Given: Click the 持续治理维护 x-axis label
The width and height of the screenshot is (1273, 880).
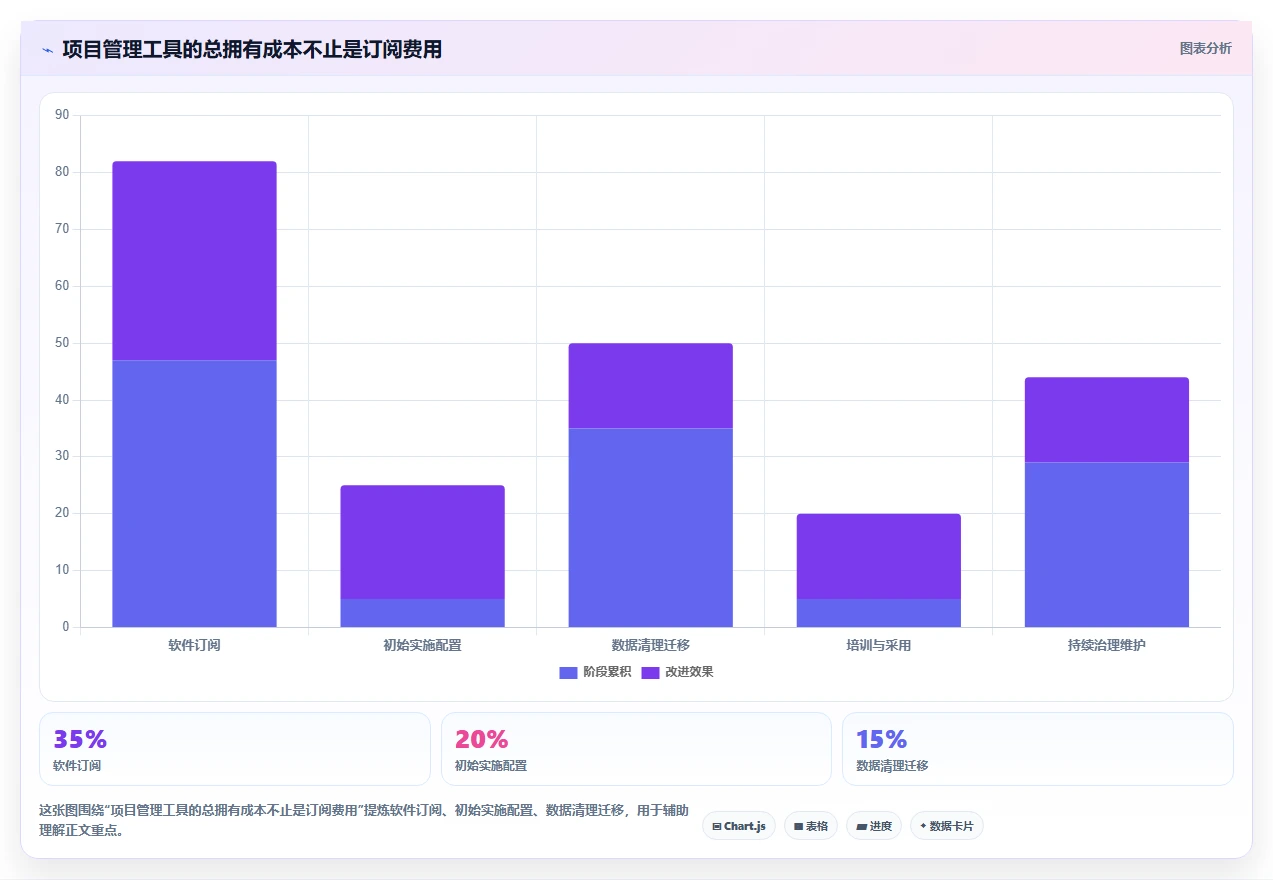Looking at the screenshot, I should click(x=1106, y=645).
